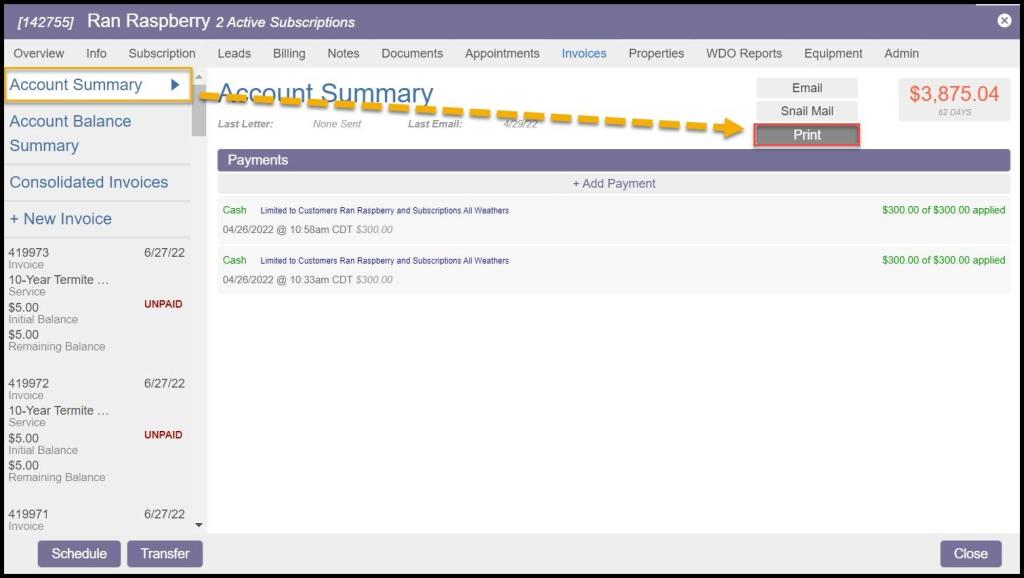Screen dimensions: 1024x578
Task: Close the customer dialog with X icon
Action: point(1004,20)
